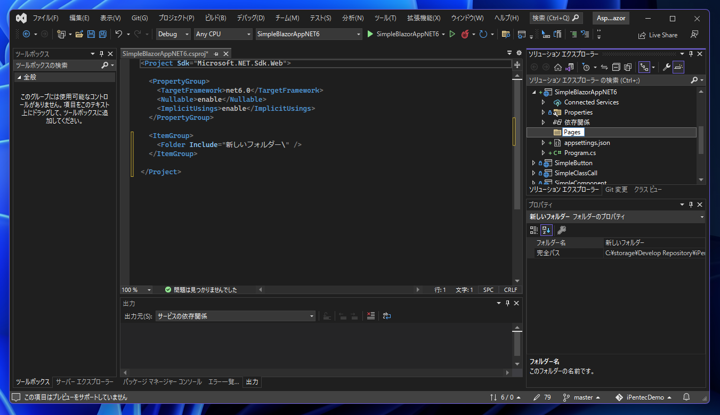Click the ツールボックスの検索 search field

(x=64, y=66)
